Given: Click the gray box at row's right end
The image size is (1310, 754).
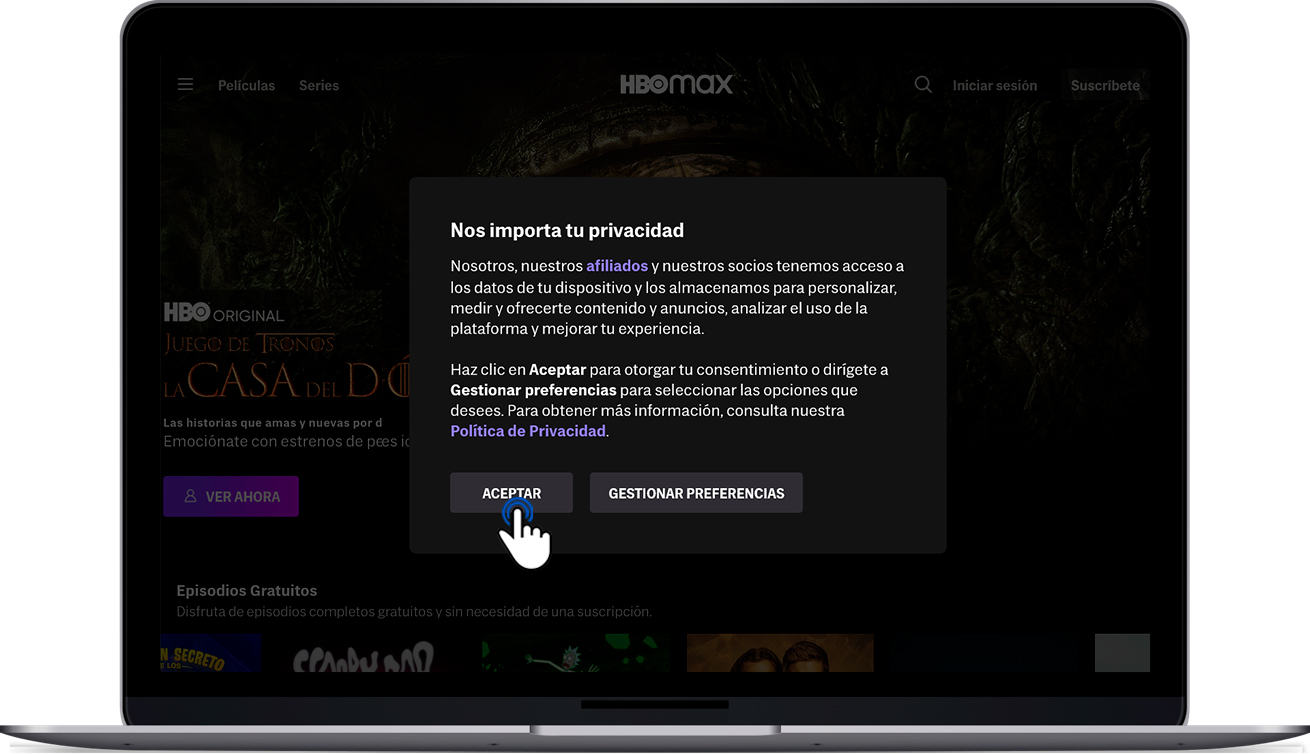Looking at the screenshot, I should pos(1122,653).
